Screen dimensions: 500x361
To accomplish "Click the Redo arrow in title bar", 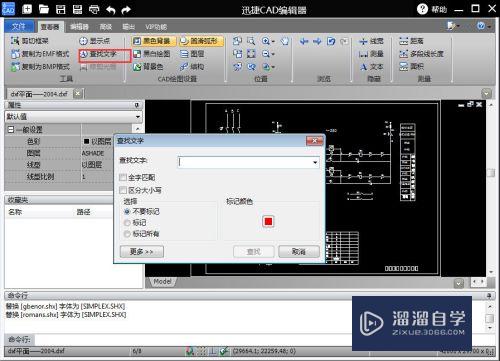I will [x=126, y=10].
